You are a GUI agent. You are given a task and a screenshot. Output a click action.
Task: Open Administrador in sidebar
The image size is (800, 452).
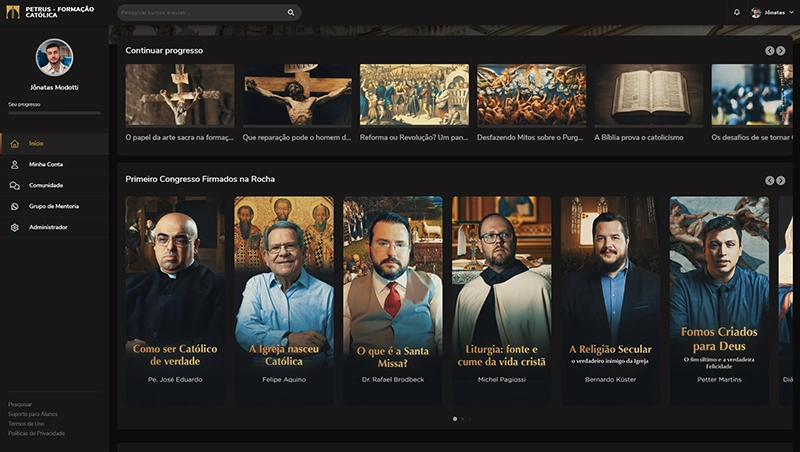tap(54, 228)
